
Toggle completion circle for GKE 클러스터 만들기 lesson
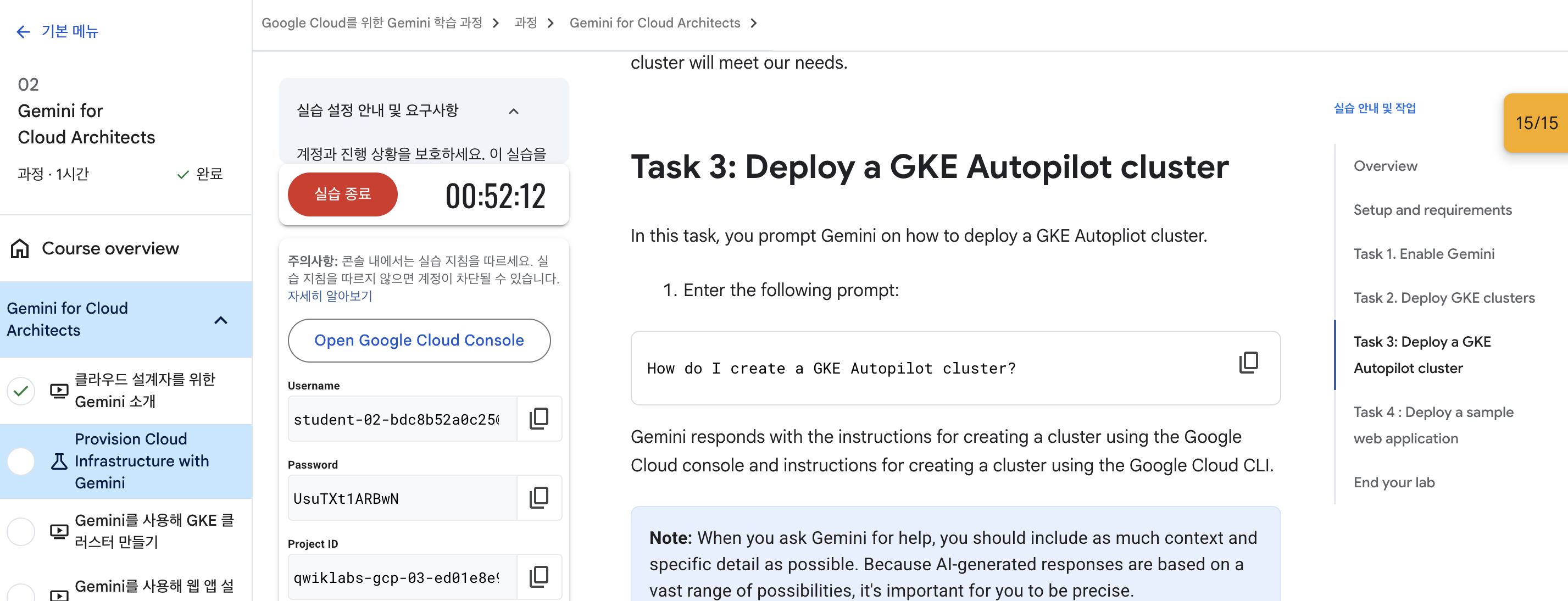point(21,532)
